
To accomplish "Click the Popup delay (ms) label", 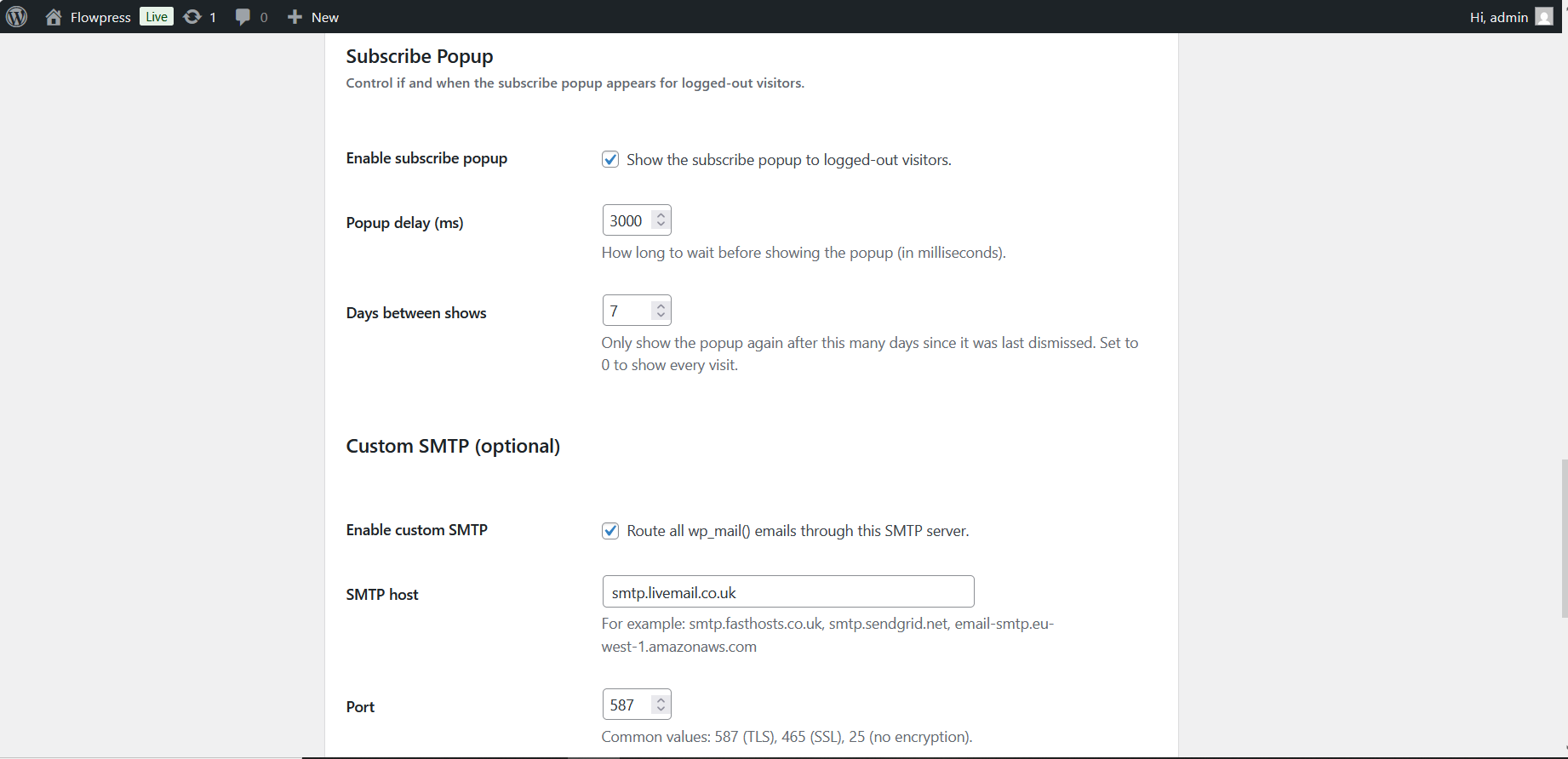I will tap(405, 223).
